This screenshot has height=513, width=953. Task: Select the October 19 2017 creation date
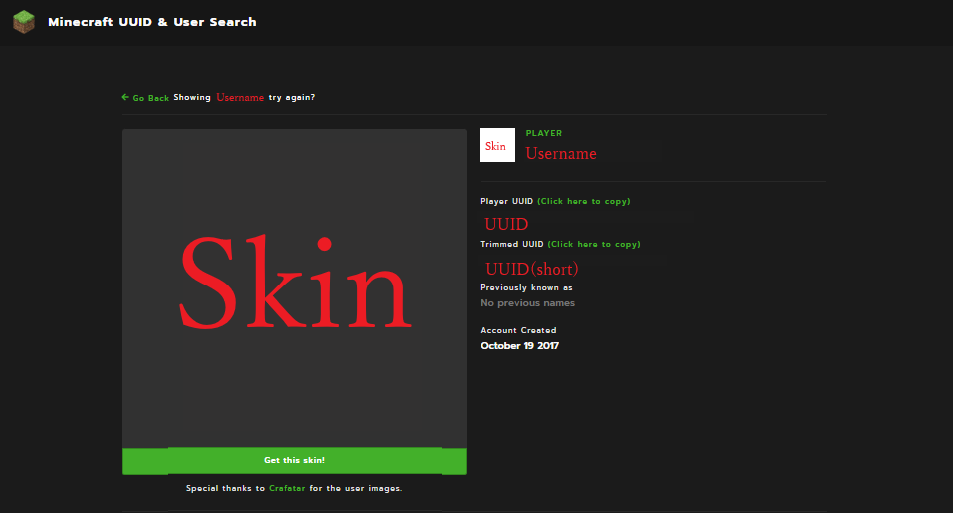(x=519, y=346)
